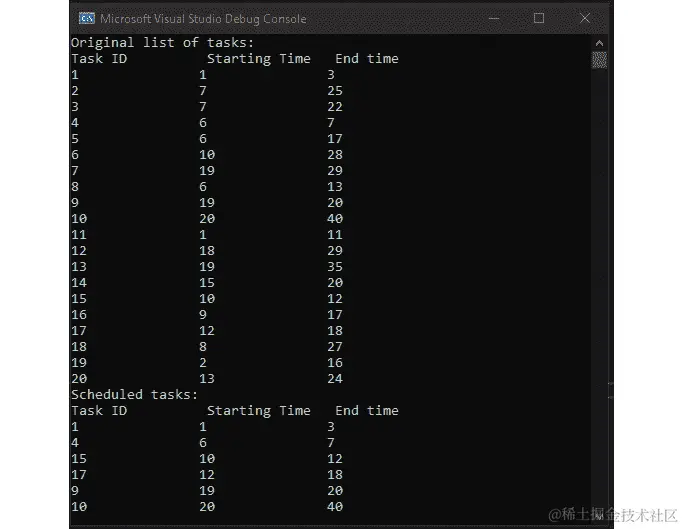Select starting time 18 of task 12
The image size is (683, 529).
click(x=207, y=251)
